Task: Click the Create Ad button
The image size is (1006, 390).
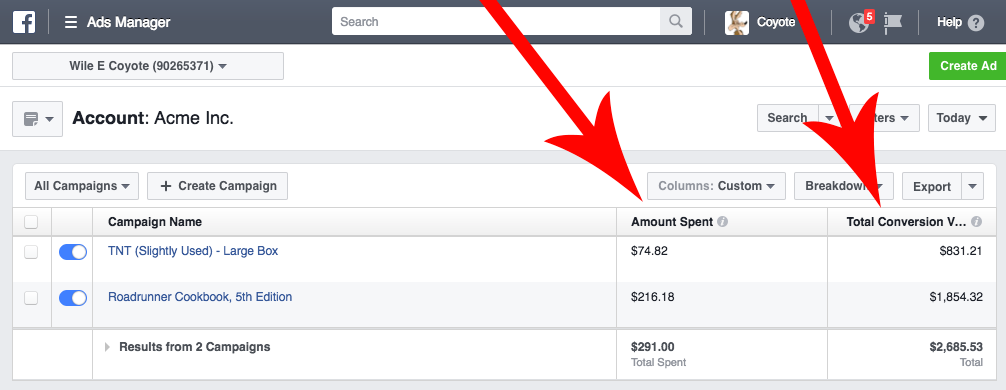Action: click(968, 66)
